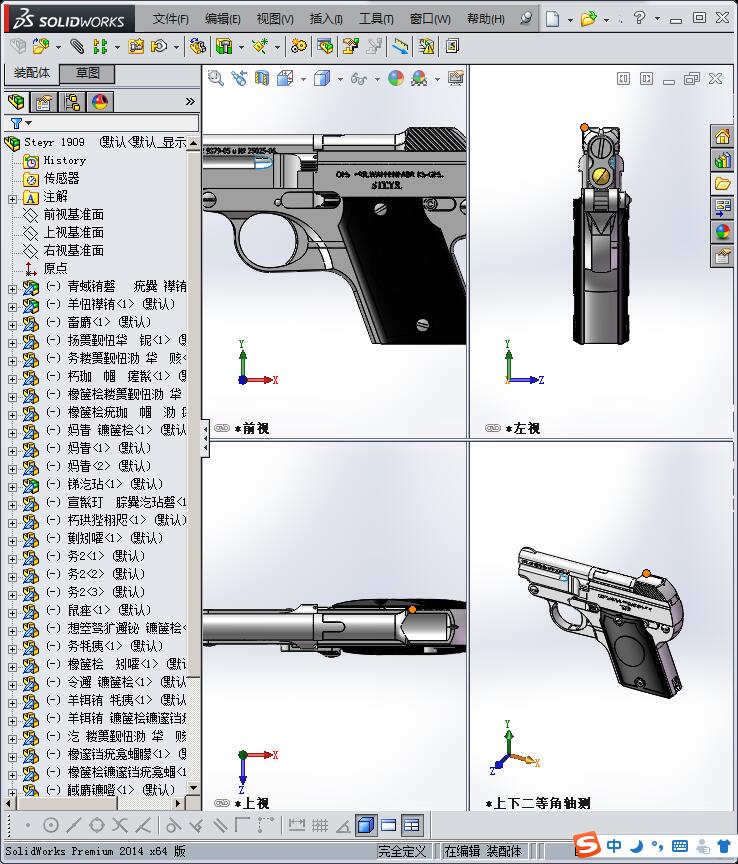Open the 窗口(W) menu
Viewport: 738px width, 864px height.
coord(430,19)
